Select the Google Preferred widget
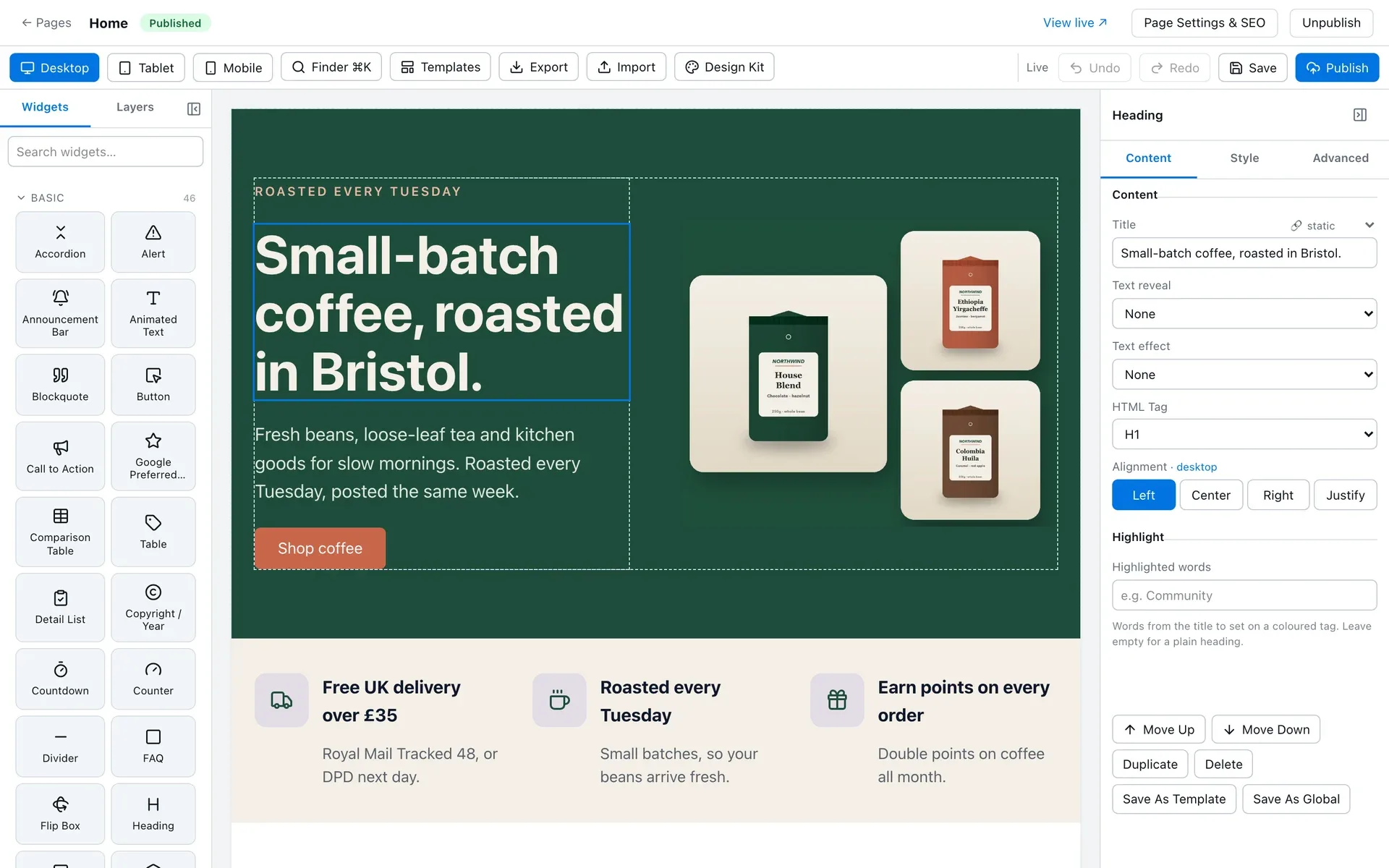This screenshot has width=1389, height=868. click(x=153, y=456)
